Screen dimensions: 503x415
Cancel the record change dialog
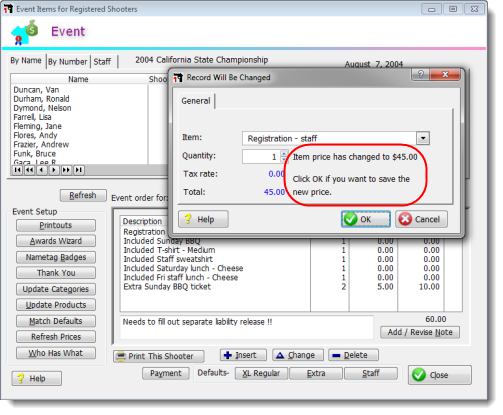421,219
